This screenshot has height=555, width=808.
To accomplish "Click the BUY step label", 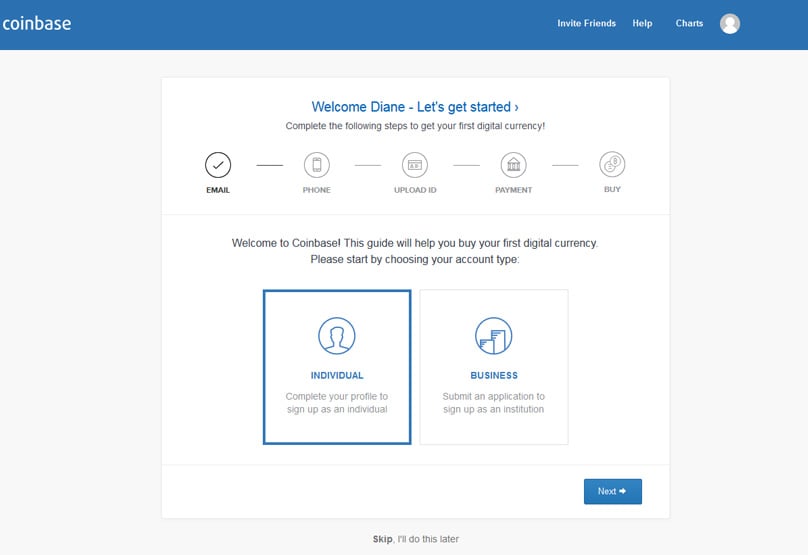I will [612, 189].
